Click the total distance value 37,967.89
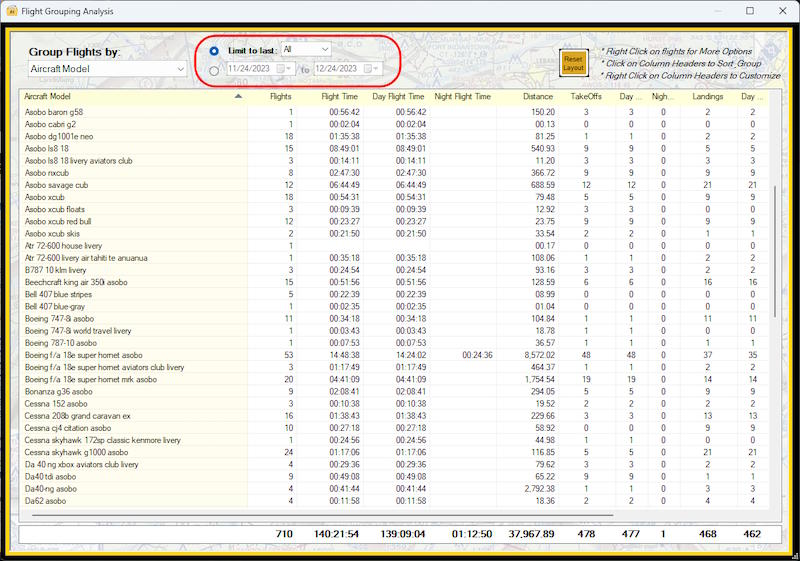800x561 pixels. 531,534
